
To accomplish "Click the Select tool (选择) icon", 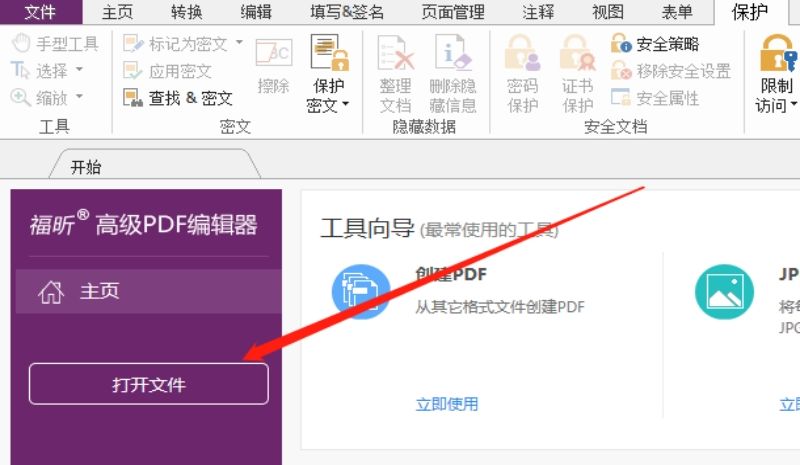I will [20, 70].
